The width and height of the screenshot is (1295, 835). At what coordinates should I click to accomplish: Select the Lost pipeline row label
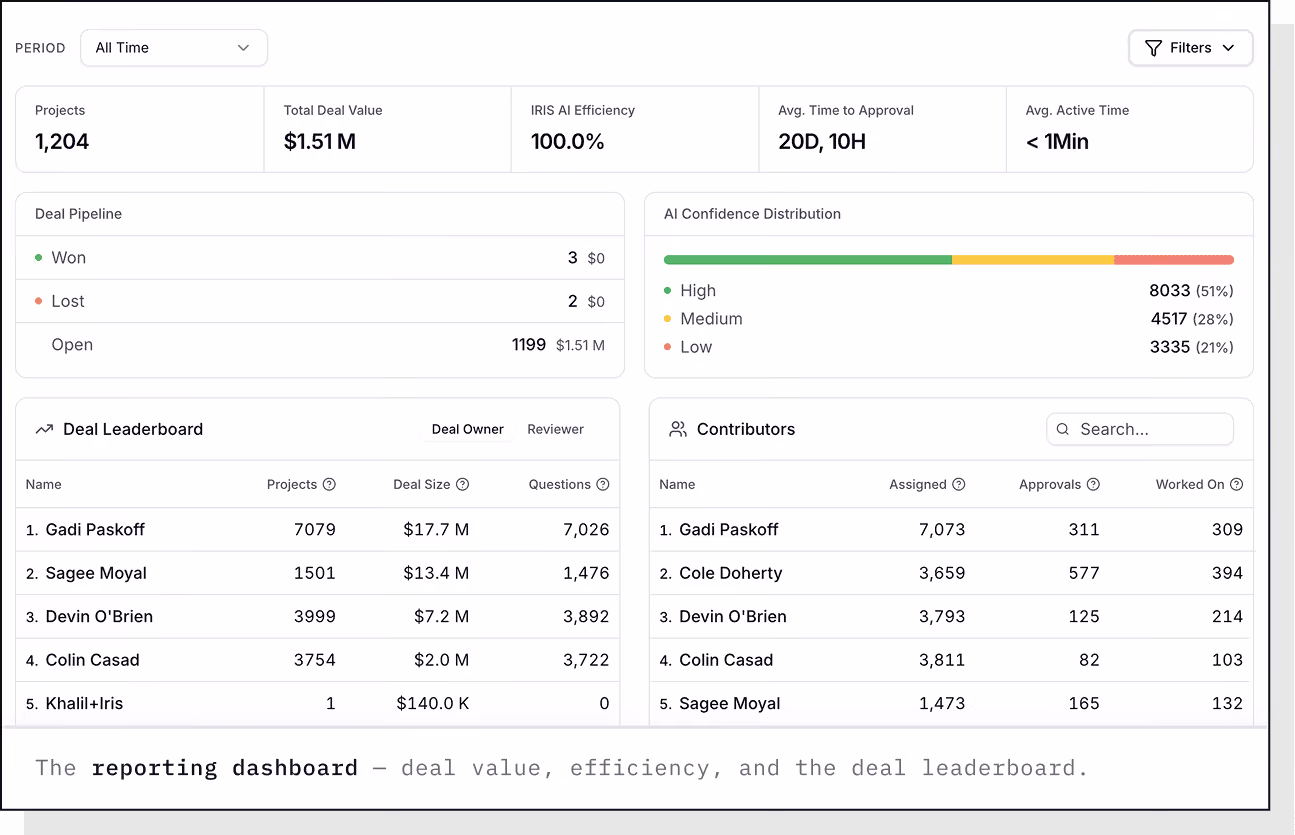pos(68,301)
